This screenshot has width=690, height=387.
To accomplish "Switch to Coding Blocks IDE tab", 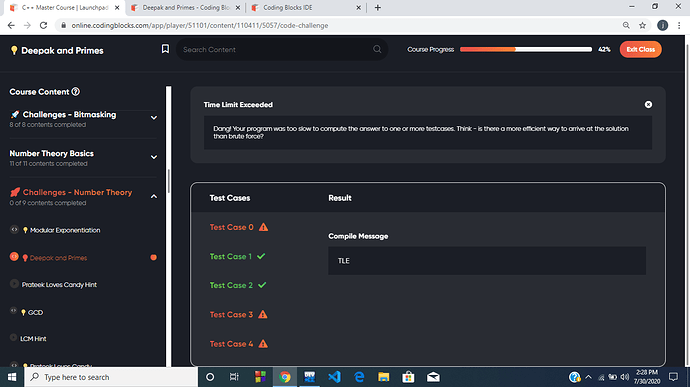I will tap(306, 7).
